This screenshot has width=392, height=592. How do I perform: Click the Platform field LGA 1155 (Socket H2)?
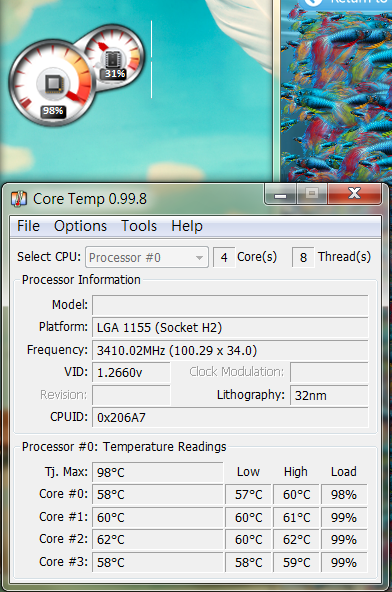coord(230,327)
